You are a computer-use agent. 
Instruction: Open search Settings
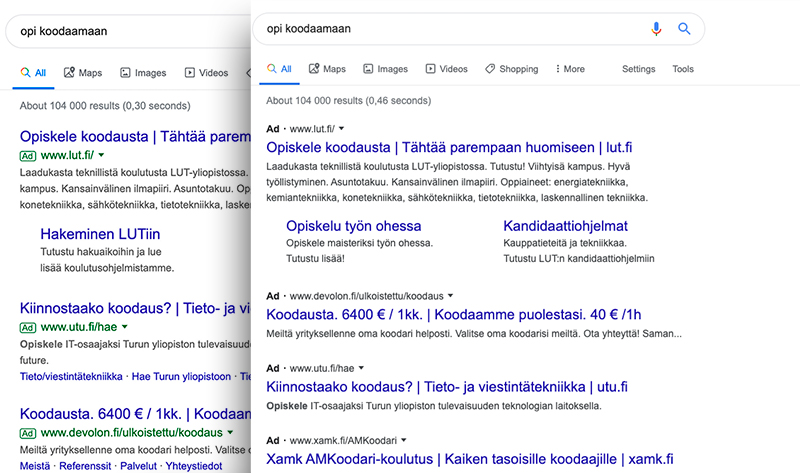tap(638, 69)
